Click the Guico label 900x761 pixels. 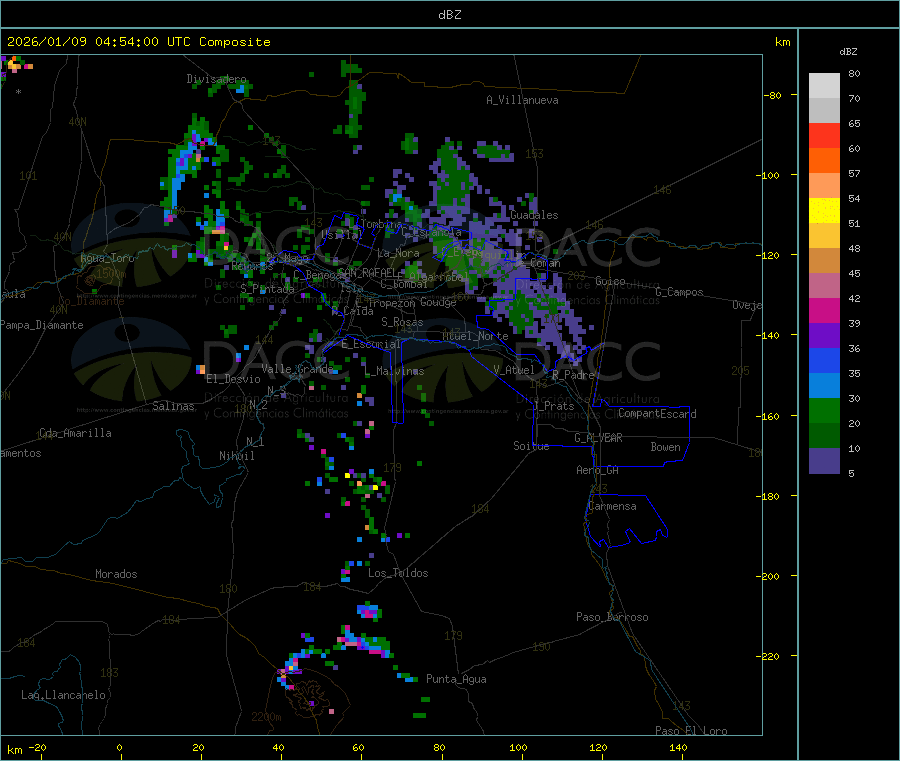pyautogui.click(x=610, y=281)
